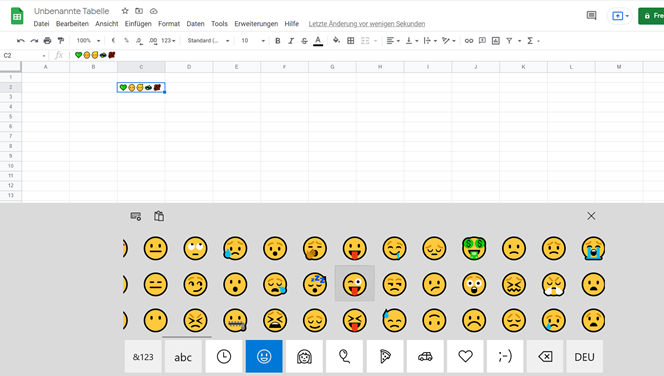Select the heart symbols emoji tab
Image resolution: width=664 pixels, height=376 pixels.
[x=465, y=357]
